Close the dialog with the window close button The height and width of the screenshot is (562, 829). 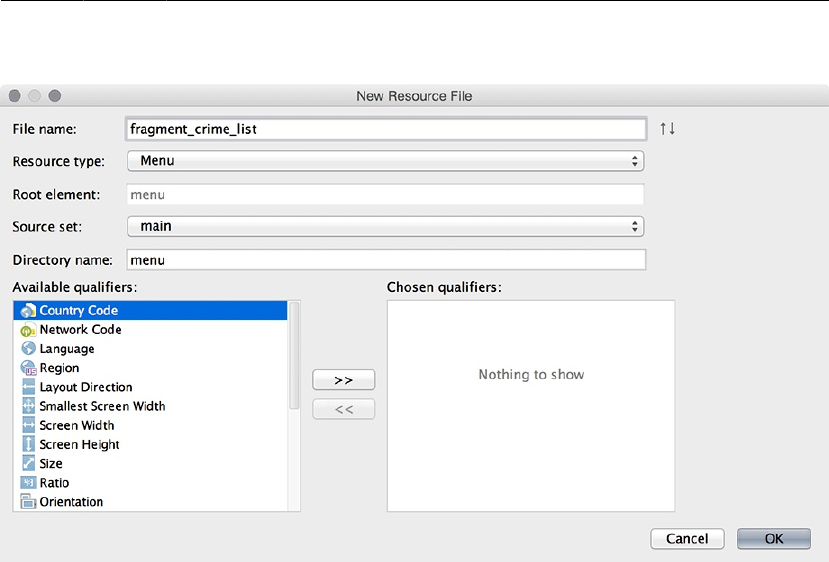(15, 96)
